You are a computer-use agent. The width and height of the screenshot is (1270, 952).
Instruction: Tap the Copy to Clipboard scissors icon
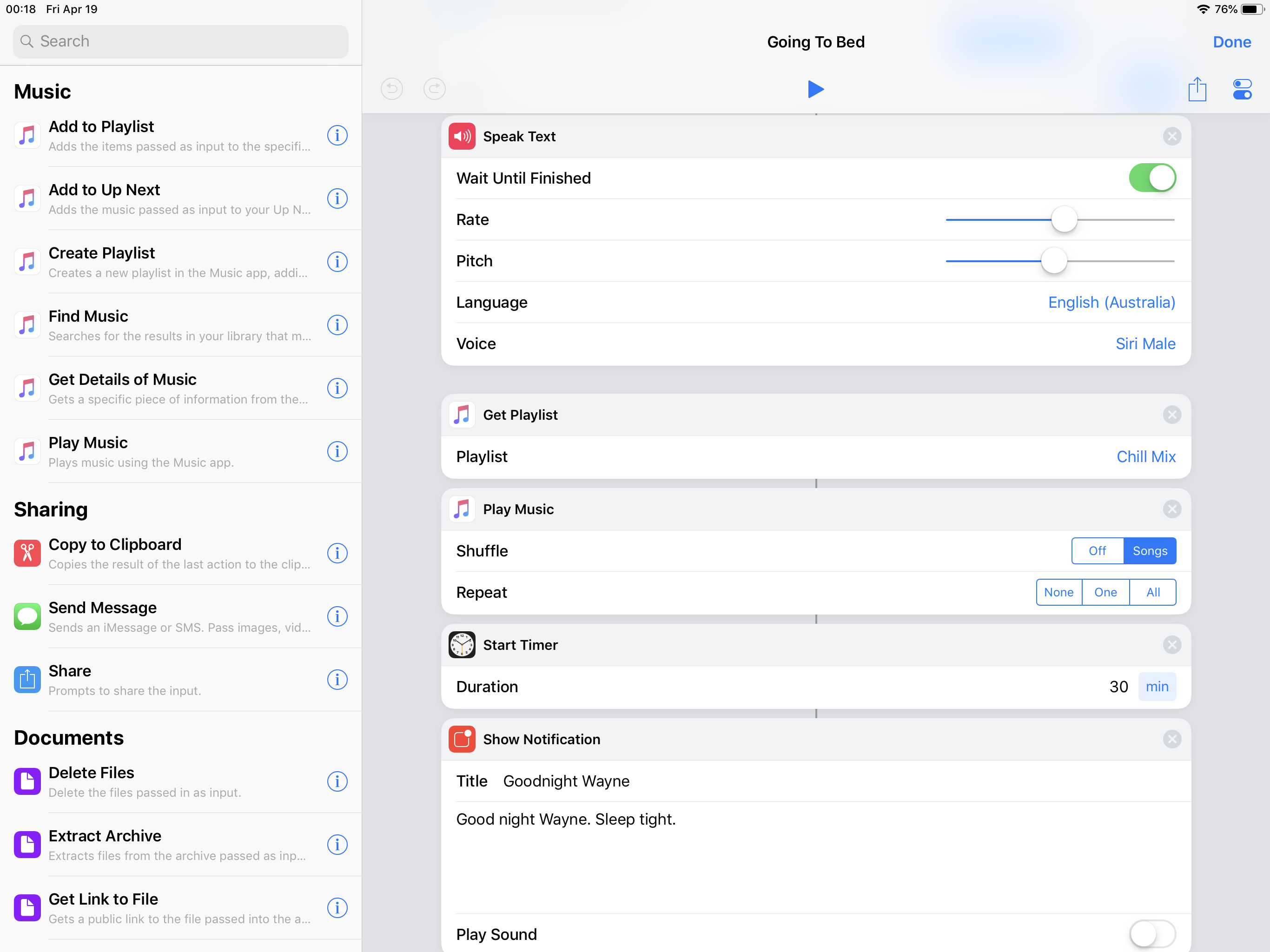point(27,554)
